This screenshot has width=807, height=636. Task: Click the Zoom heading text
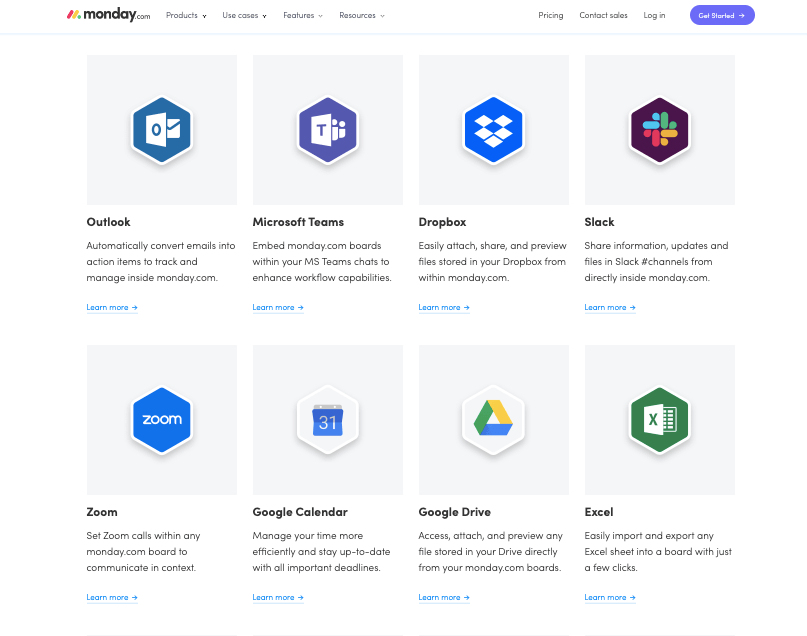[102, 512]
